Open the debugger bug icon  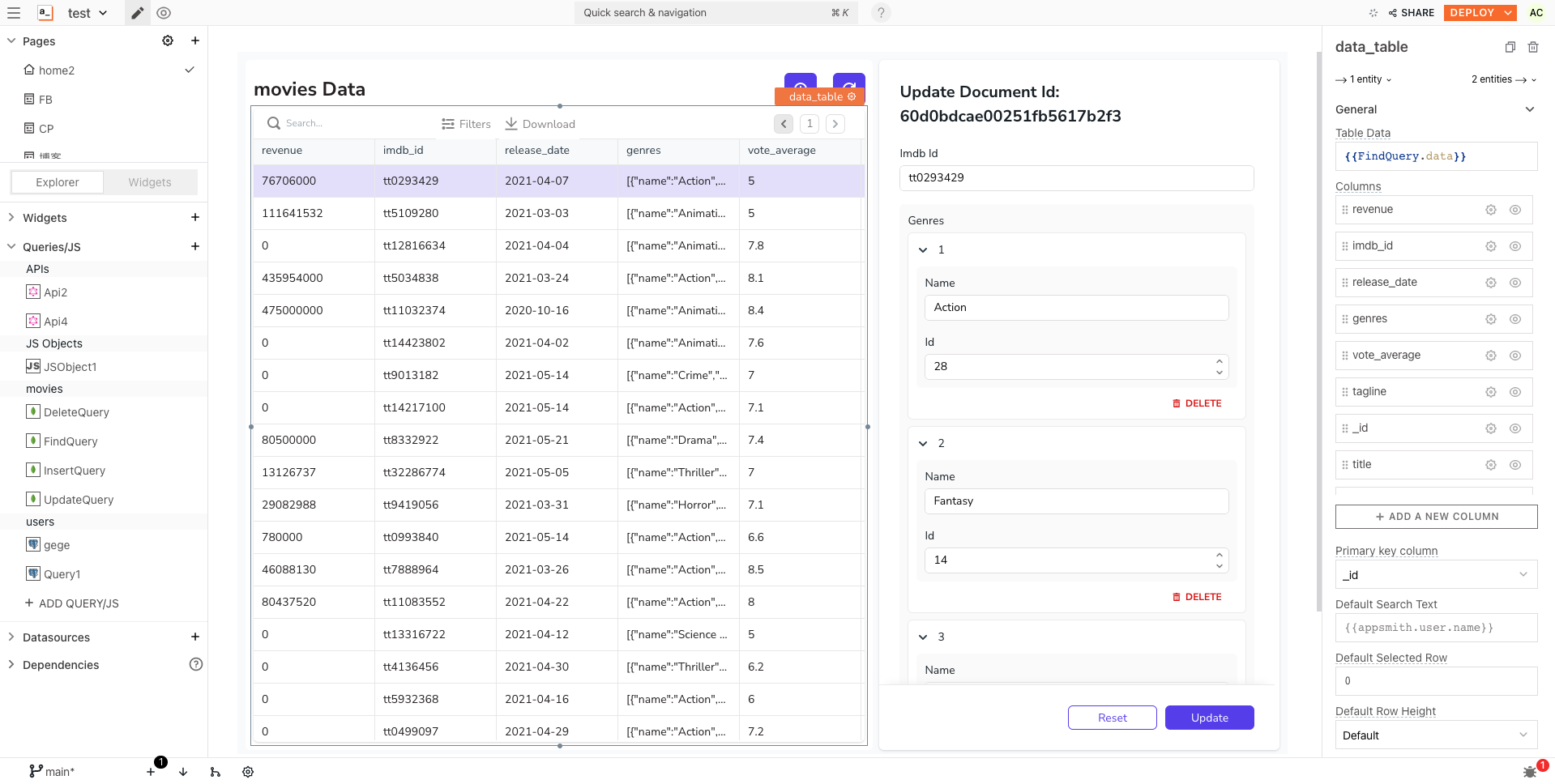1530,771
